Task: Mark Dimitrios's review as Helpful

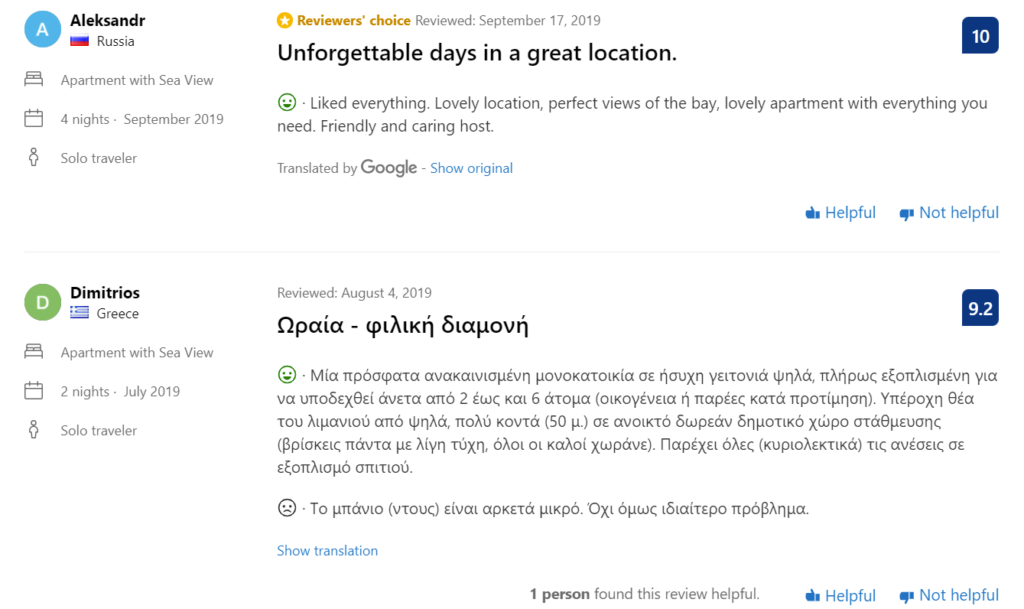Action: coord(840,595)
